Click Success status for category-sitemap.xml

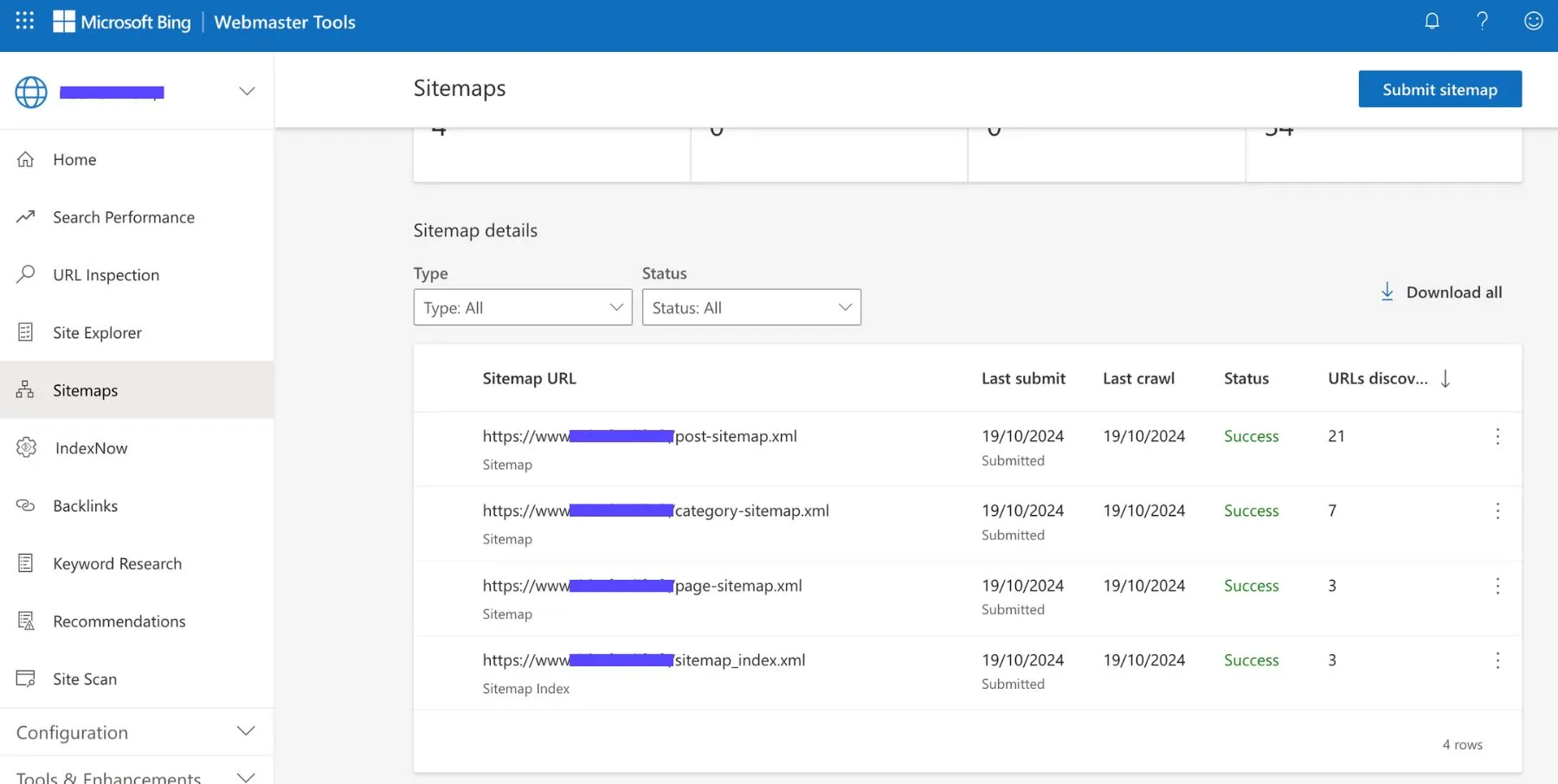click(x=1252, y=511)
